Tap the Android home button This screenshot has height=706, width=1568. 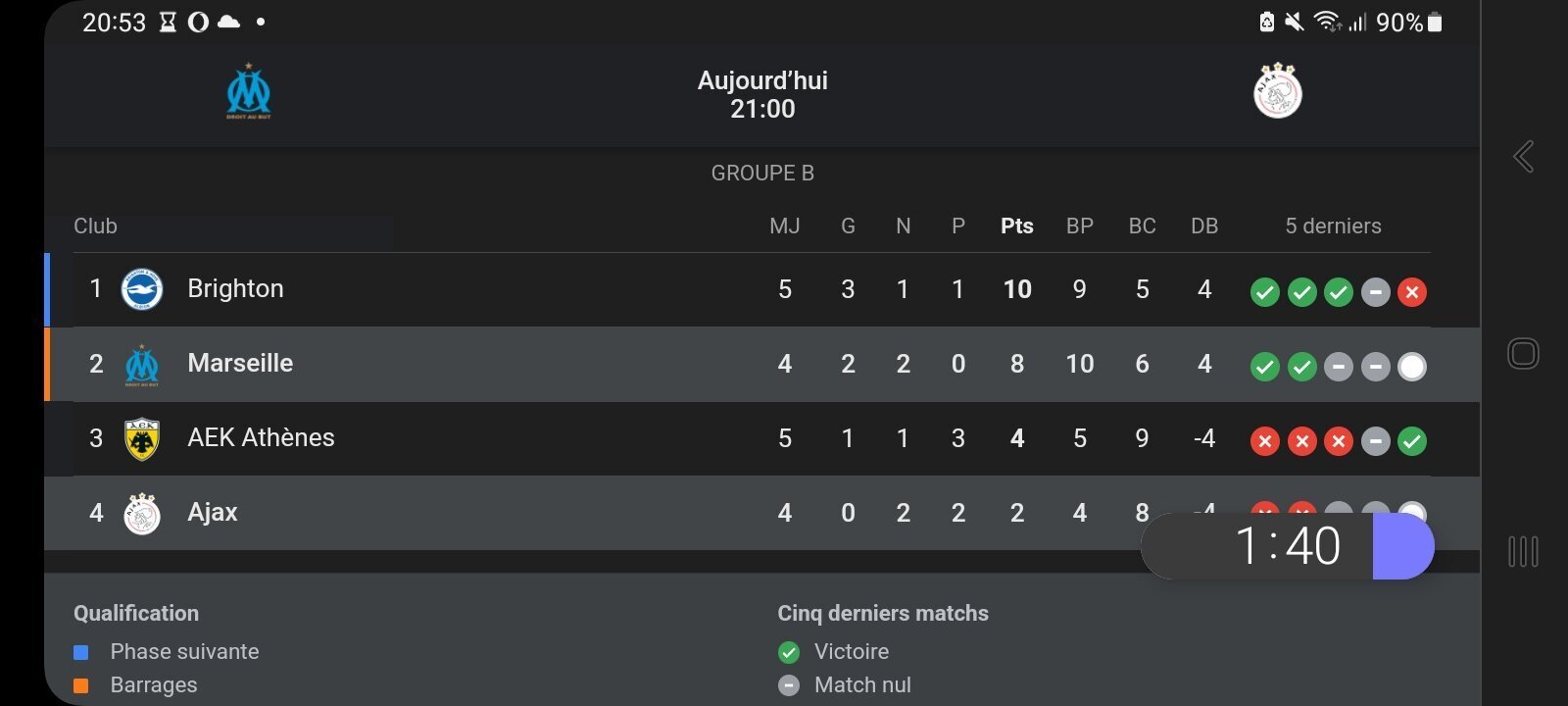[x=1523, y=353]
